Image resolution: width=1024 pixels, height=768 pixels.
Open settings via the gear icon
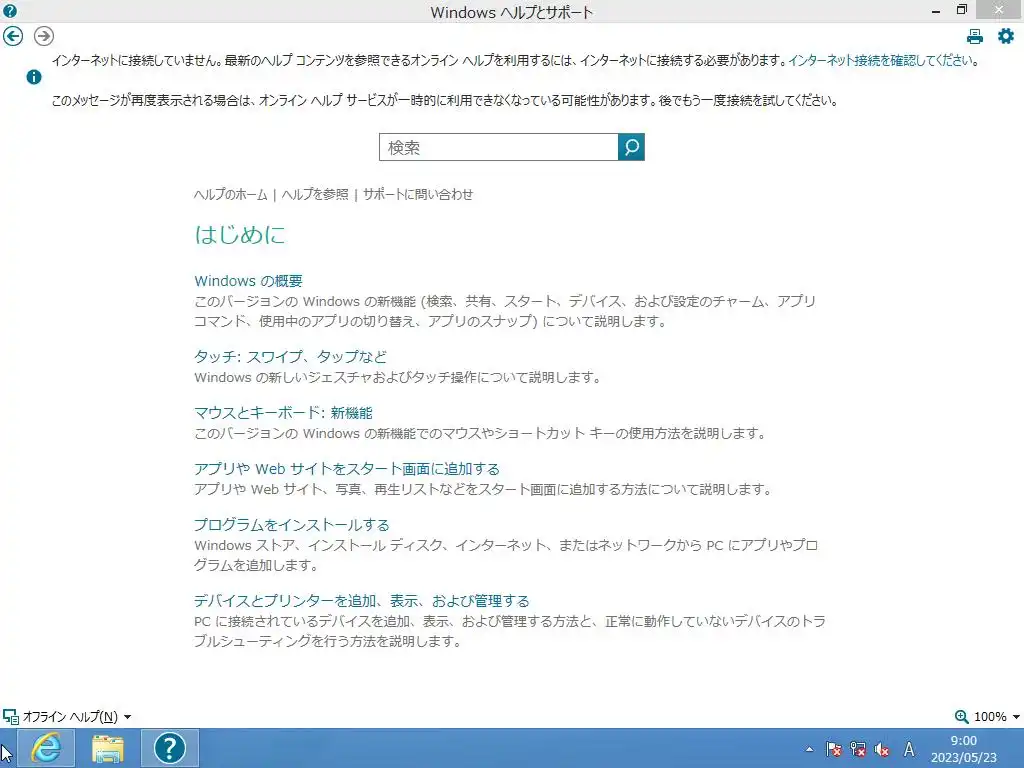tap(1006, 36)
